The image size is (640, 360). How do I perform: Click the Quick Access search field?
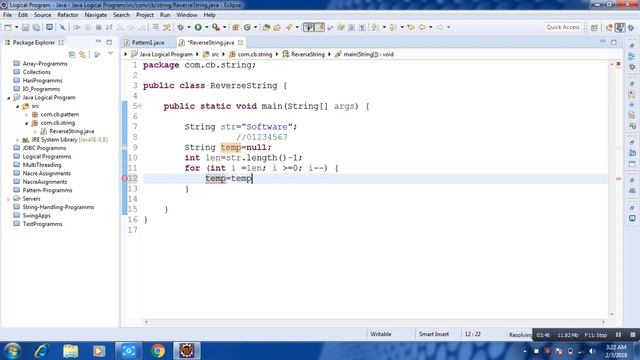click(x=563, y=27)
